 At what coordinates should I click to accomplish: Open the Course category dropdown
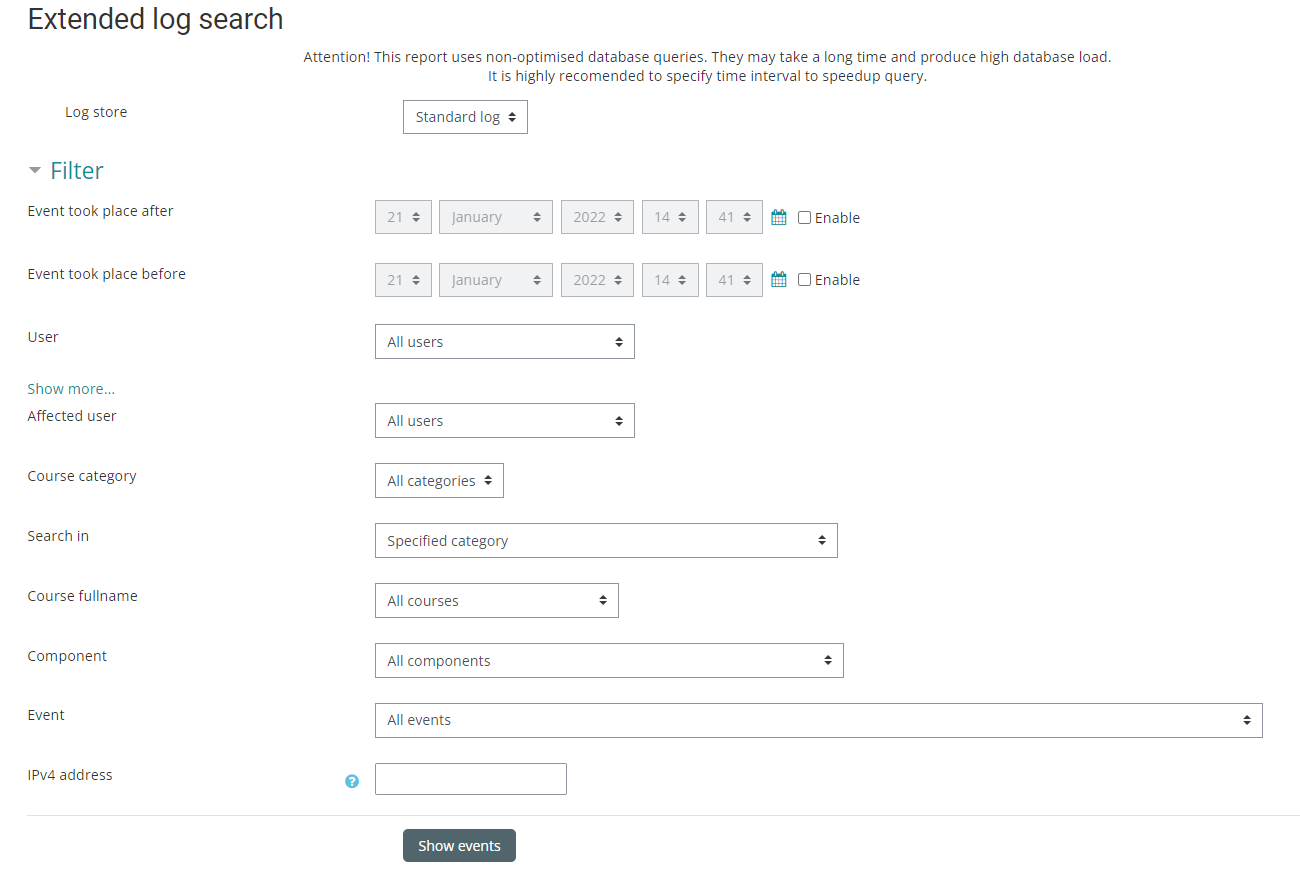pyautogui.click(x=439, y=481)
